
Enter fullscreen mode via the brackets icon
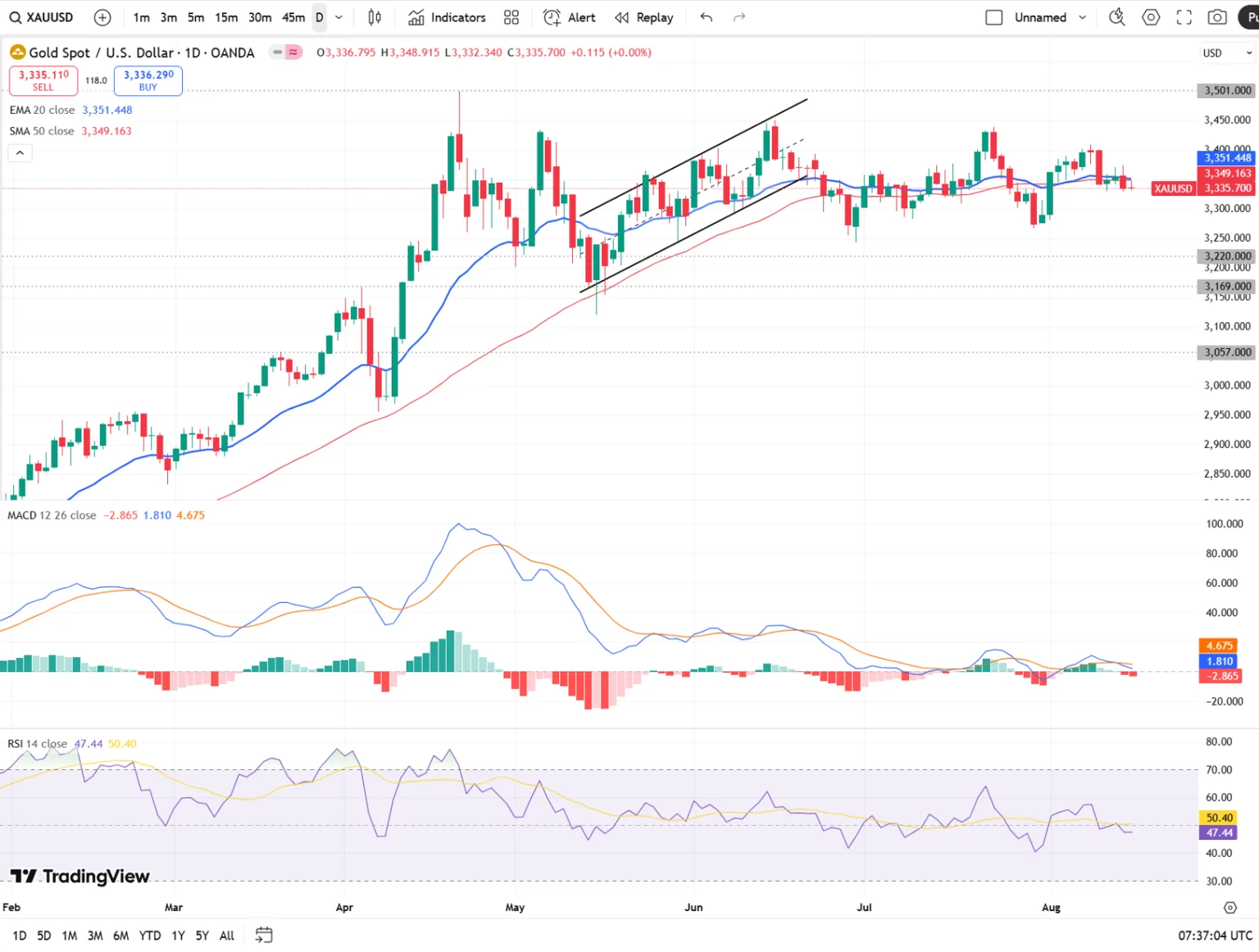point(1184,16)
